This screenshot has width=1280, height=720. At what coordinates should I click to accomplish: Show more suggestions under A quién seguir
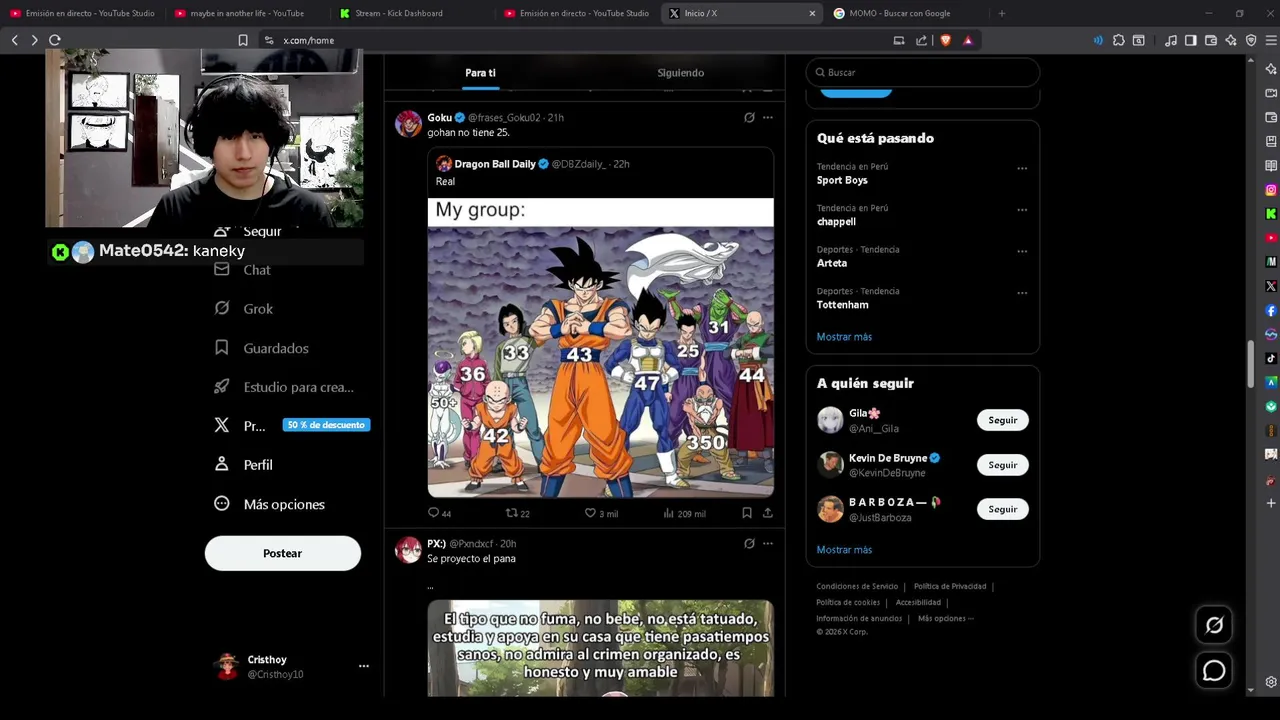pyautogui.click(x=844, y=550)
